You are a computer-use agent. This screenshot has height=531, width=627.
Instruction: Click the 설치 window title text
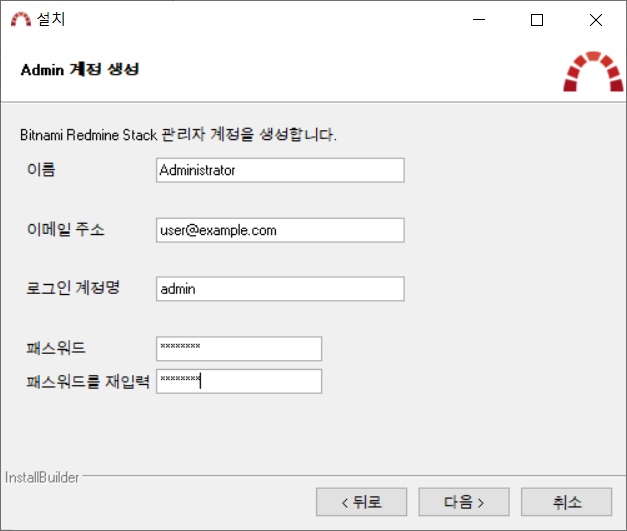point(51,19)
